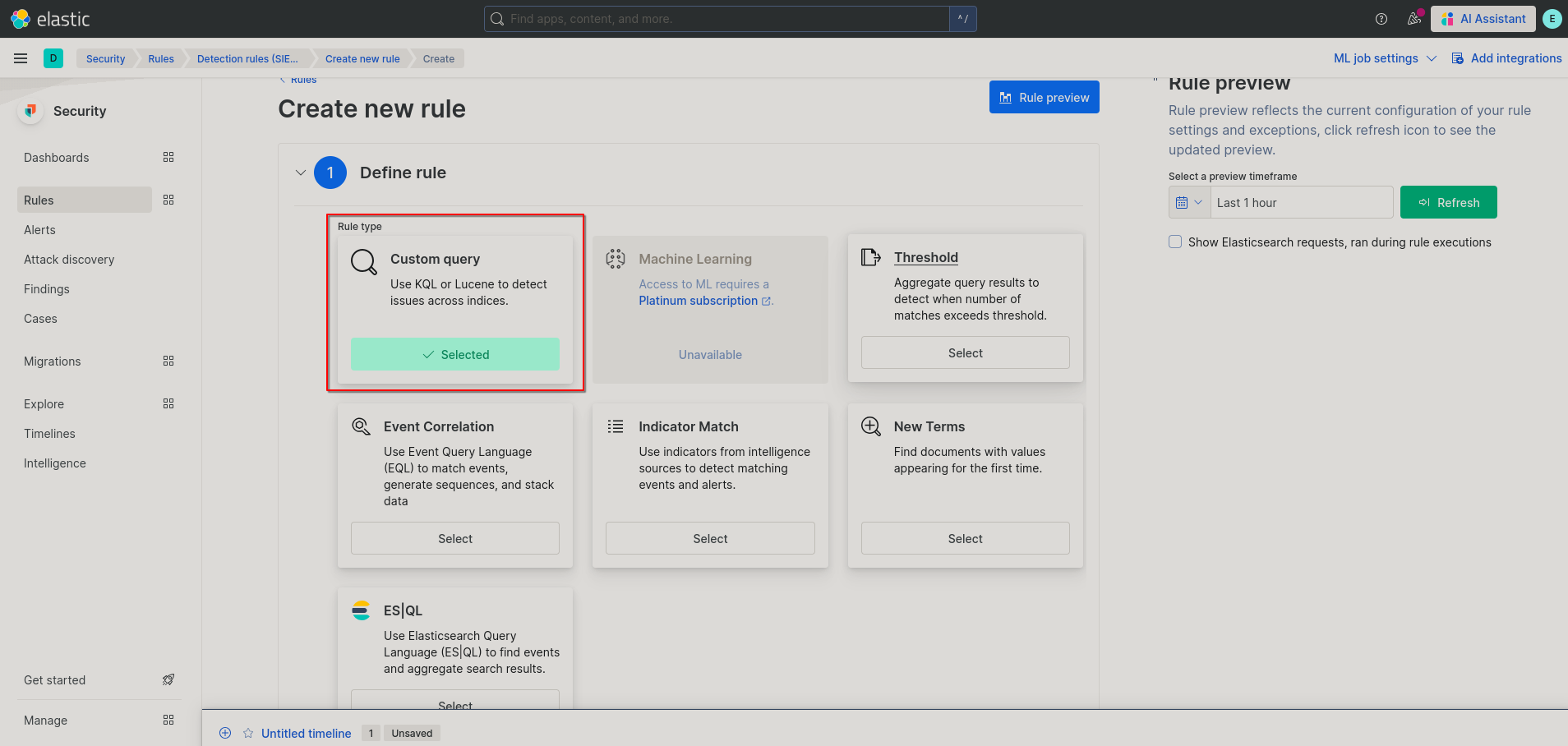Click the keyboard shortcut search badge
1568x746 pixels.
click(963, 19)
